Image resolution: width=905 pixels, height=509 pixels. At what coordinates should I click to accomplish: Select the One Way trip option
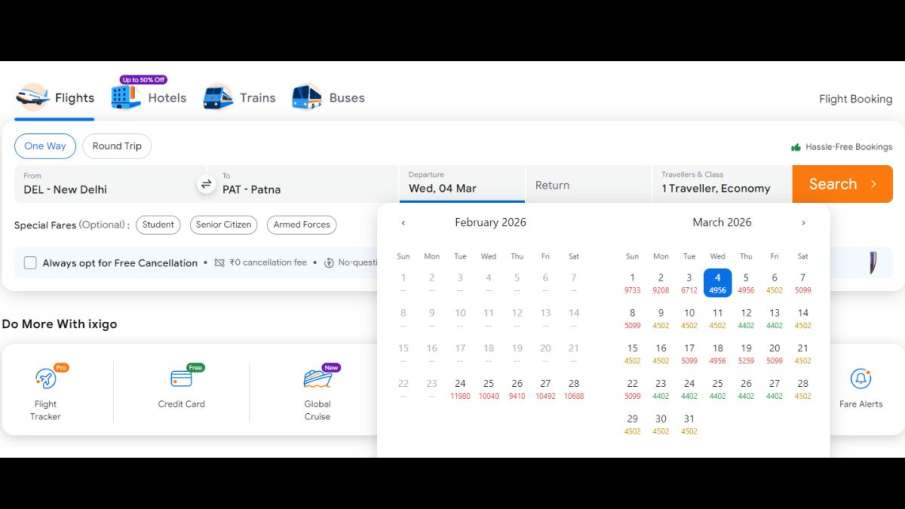[45, 146]
